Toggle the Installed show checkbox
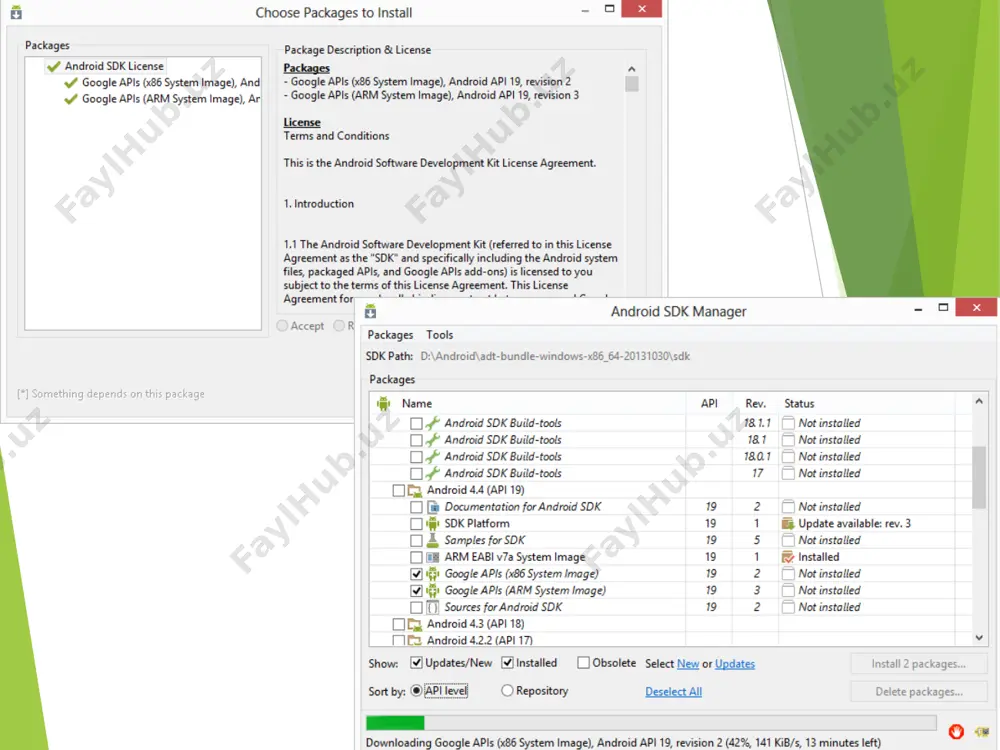This screenshot has width=1000, height=750. click(x=508, y=663)
